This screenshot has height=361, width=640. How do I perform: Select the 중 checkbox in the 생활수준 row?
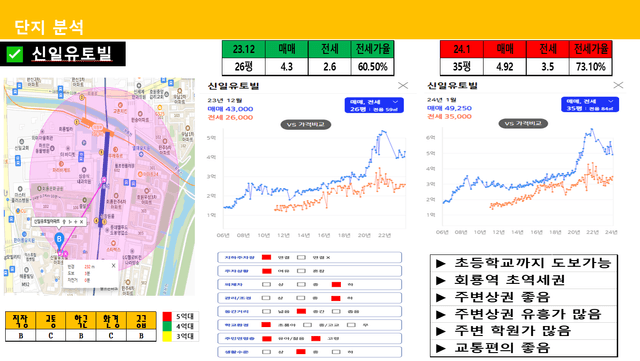(301, 352)
